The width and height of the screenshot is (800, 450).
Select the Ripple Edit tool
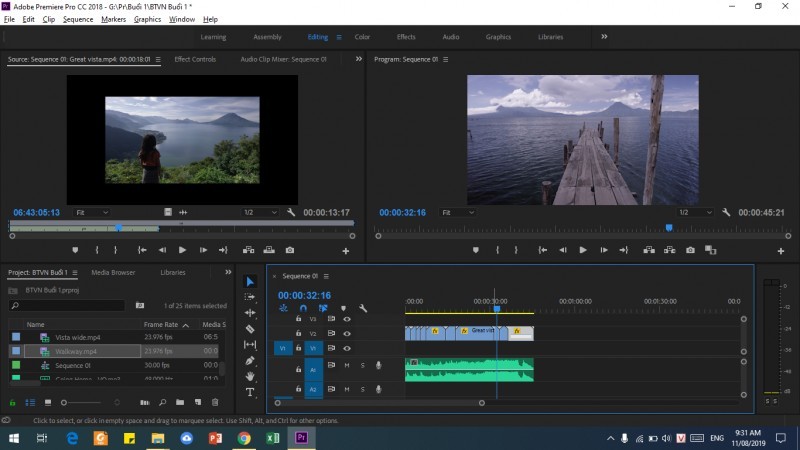(250, 313)
